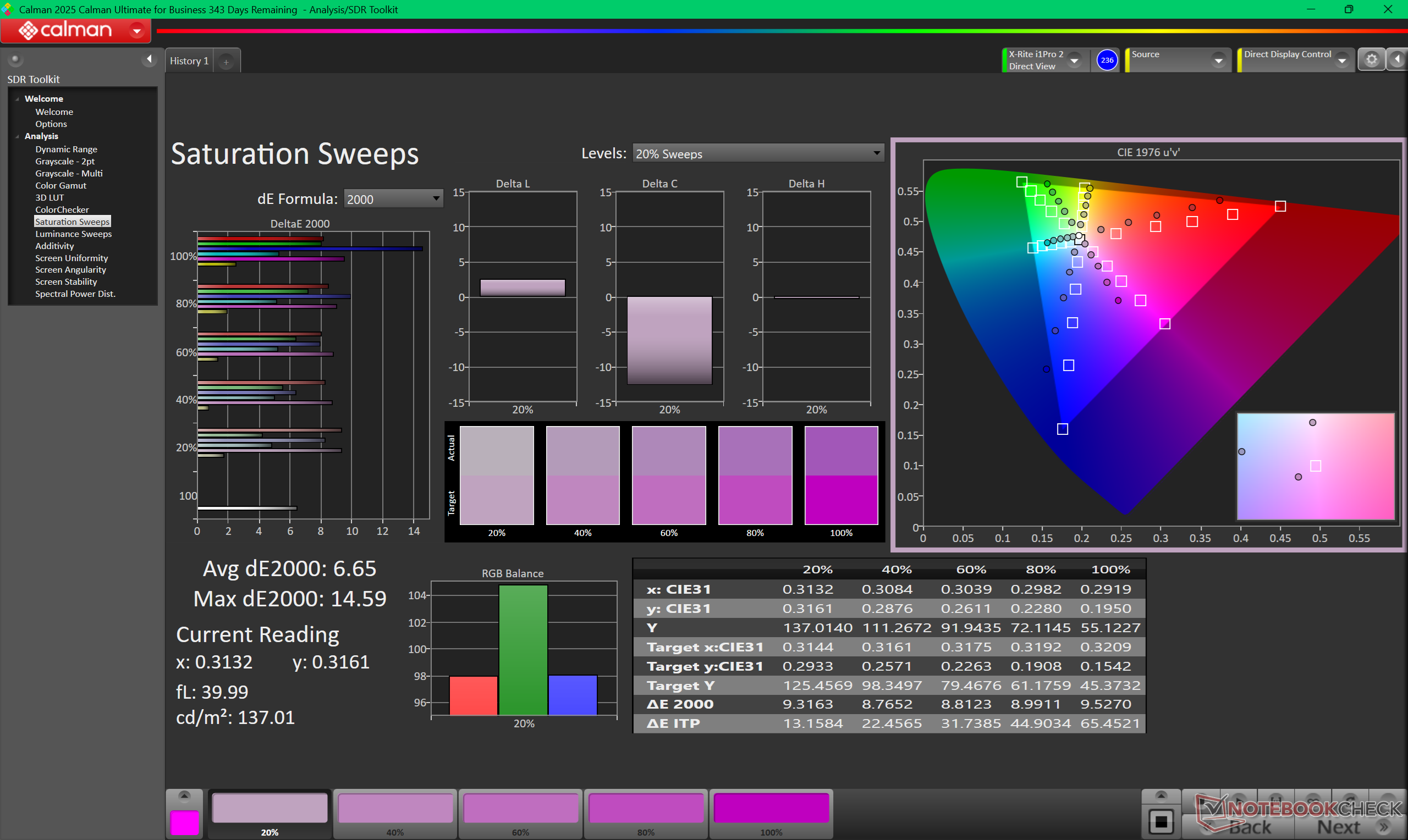Open the Levels 20% Sweeps dropdown
Image resolution: width=1408 pixels, height=840 pixels.
coord(757,153)
